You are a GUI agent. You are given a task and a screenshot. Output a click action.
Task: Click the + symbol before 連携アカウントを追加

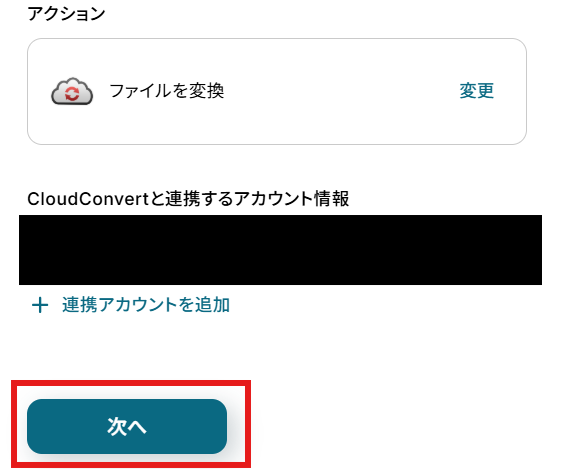(40, 305)
